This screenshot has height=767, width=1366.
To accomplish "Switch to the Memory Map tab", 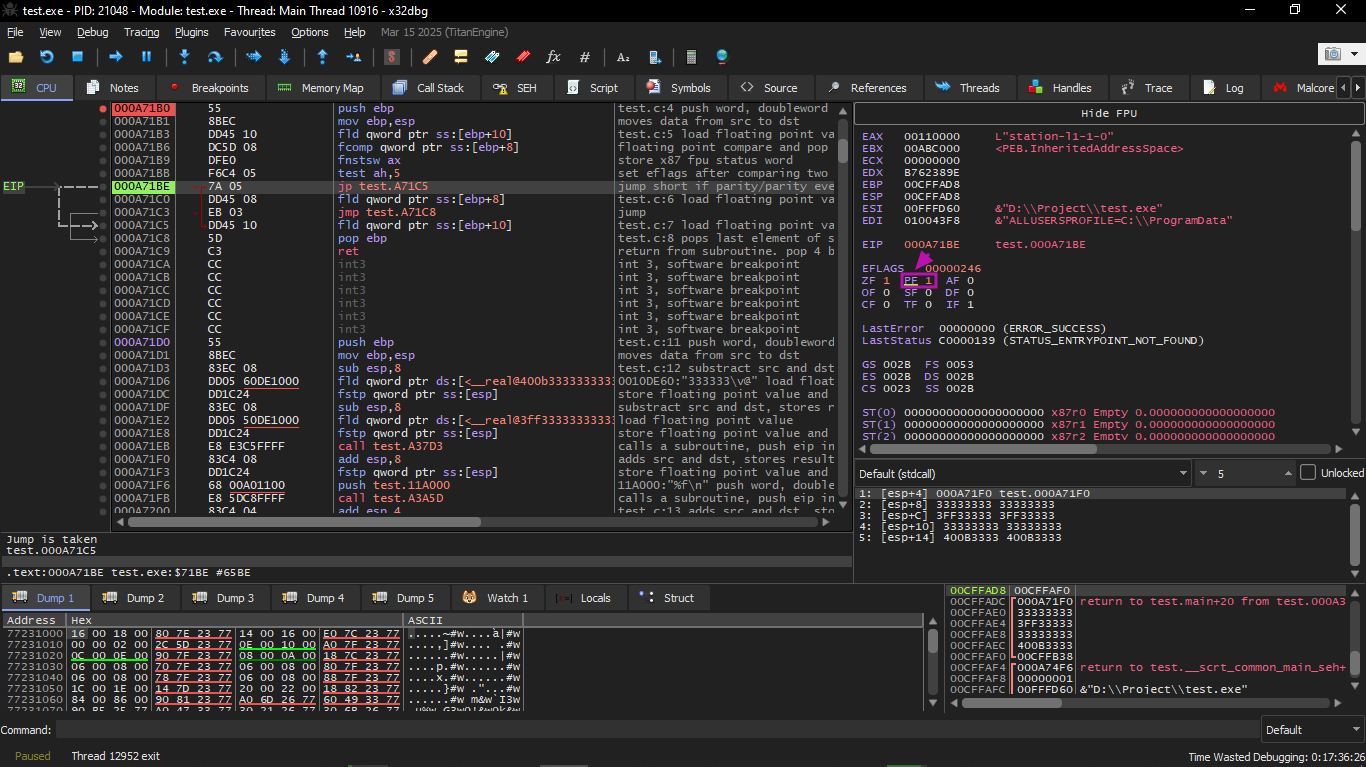I will (321, 88).
